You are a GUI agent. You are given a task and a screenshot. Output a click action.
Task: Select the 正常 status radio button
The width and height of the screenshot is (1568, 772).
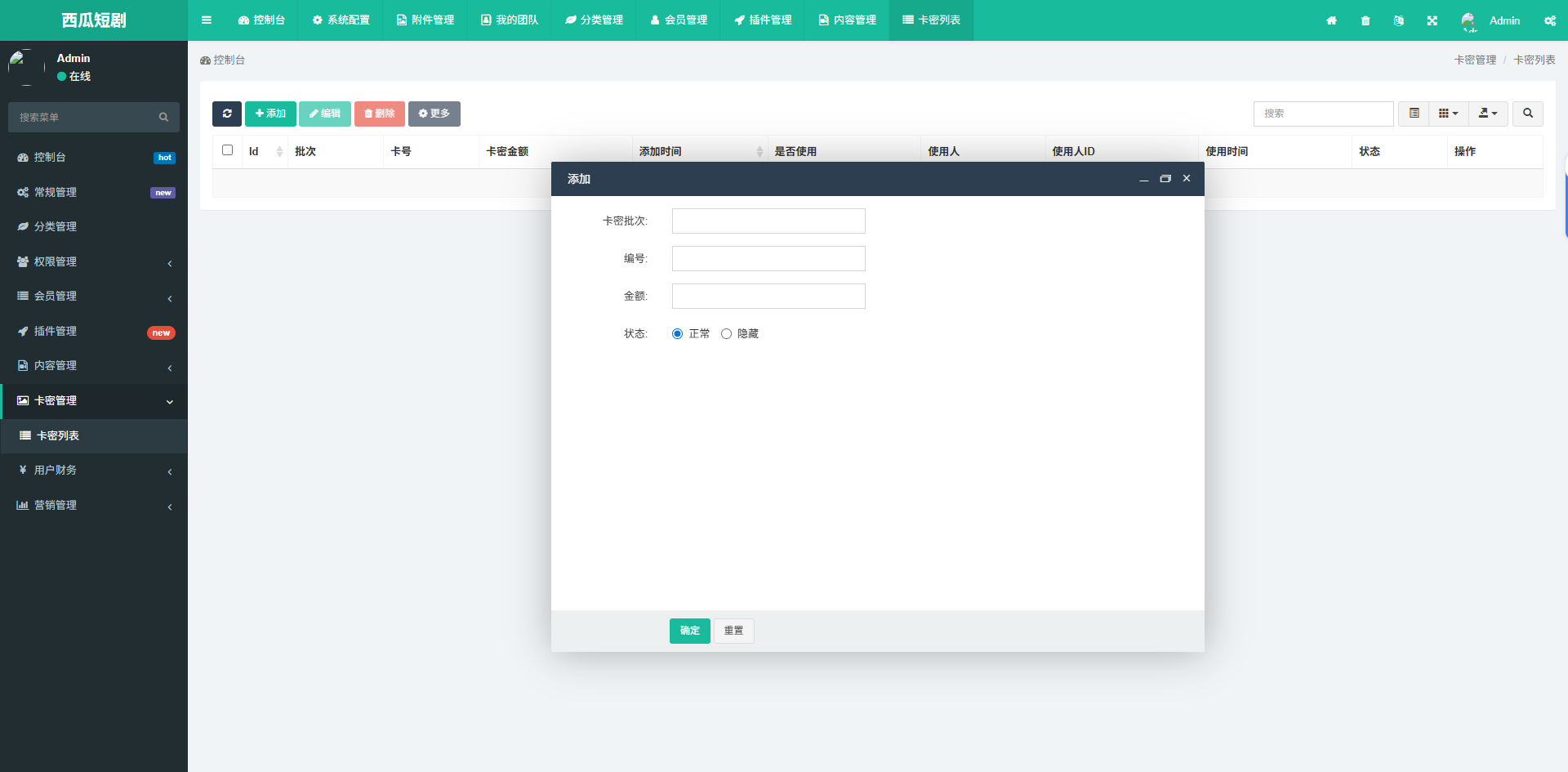pos(677,333)
